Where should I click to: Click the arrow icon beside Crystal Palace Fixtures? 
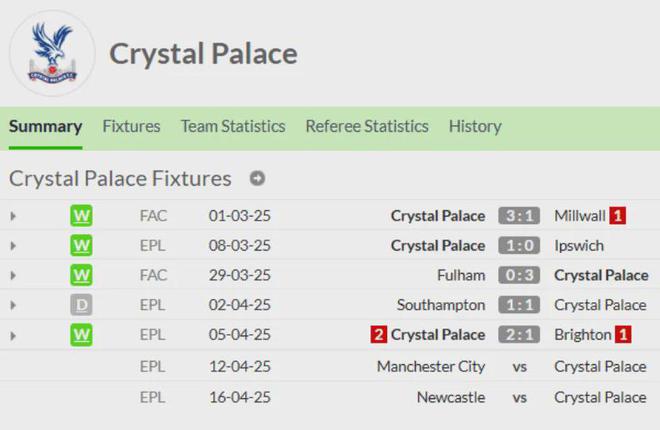[x=257, y=179]
